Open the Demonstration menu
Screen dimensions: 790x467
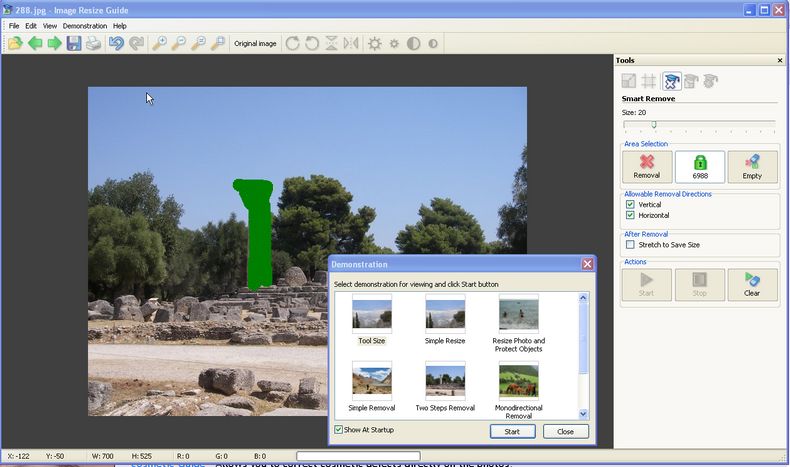pyautogui.click(x=85, y=26)
